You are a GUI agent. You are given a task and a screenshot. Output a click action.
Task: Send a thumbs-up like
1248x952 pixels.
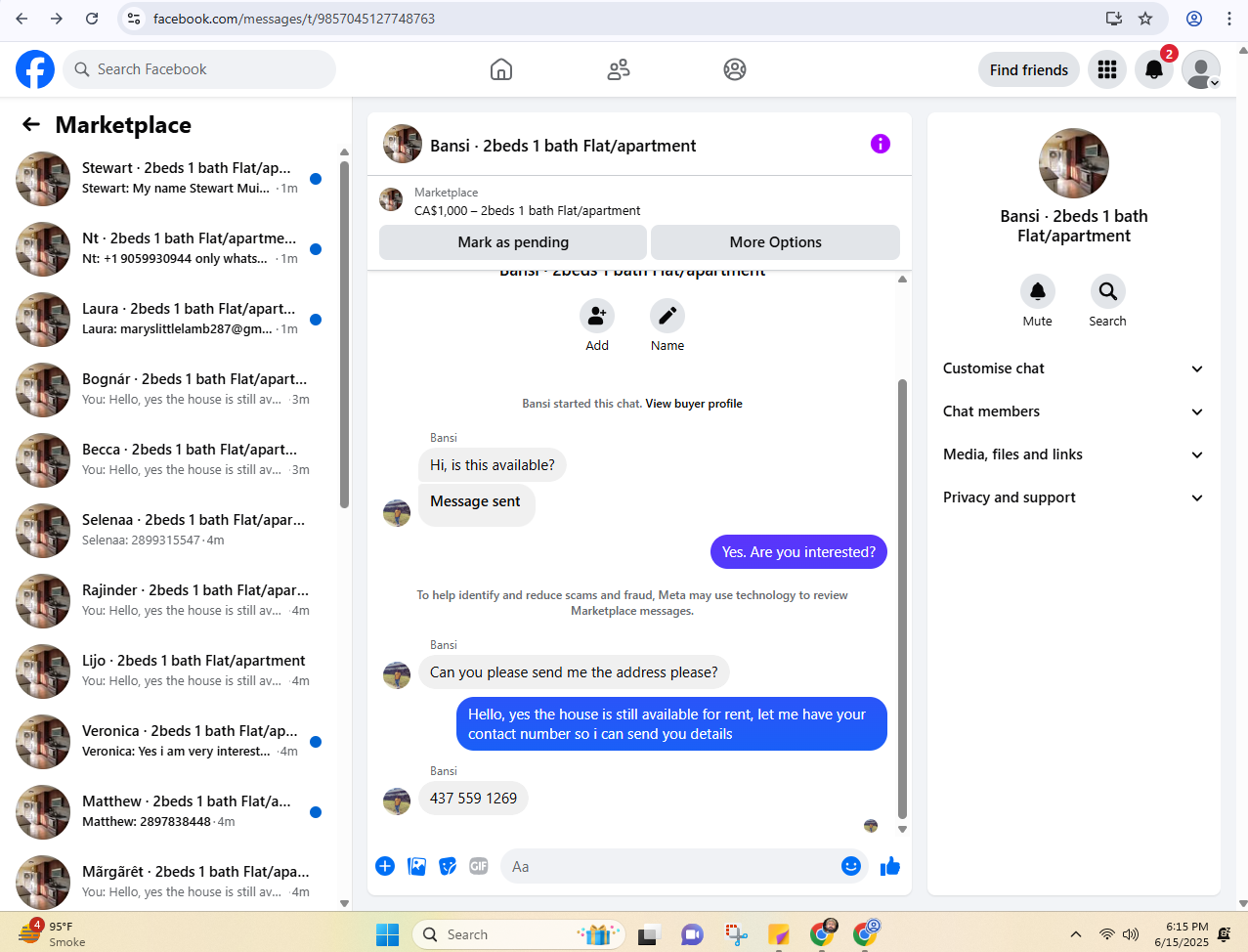[x=890, y=866]
